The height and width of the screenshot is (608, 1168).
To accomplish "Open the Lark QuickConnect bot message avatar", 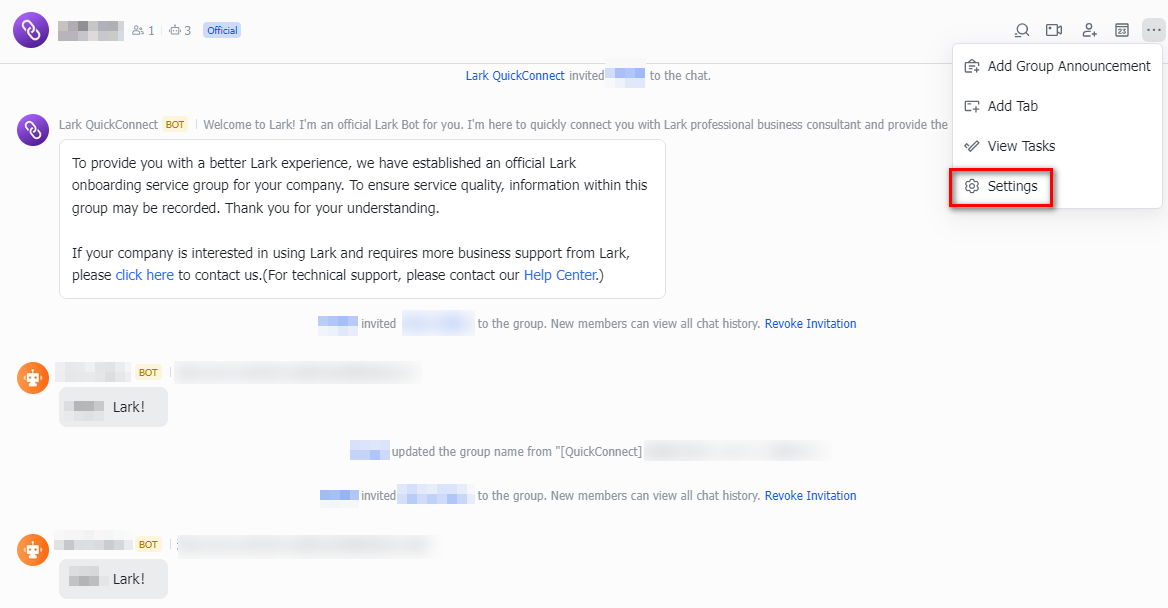I will tap(33, 130).
